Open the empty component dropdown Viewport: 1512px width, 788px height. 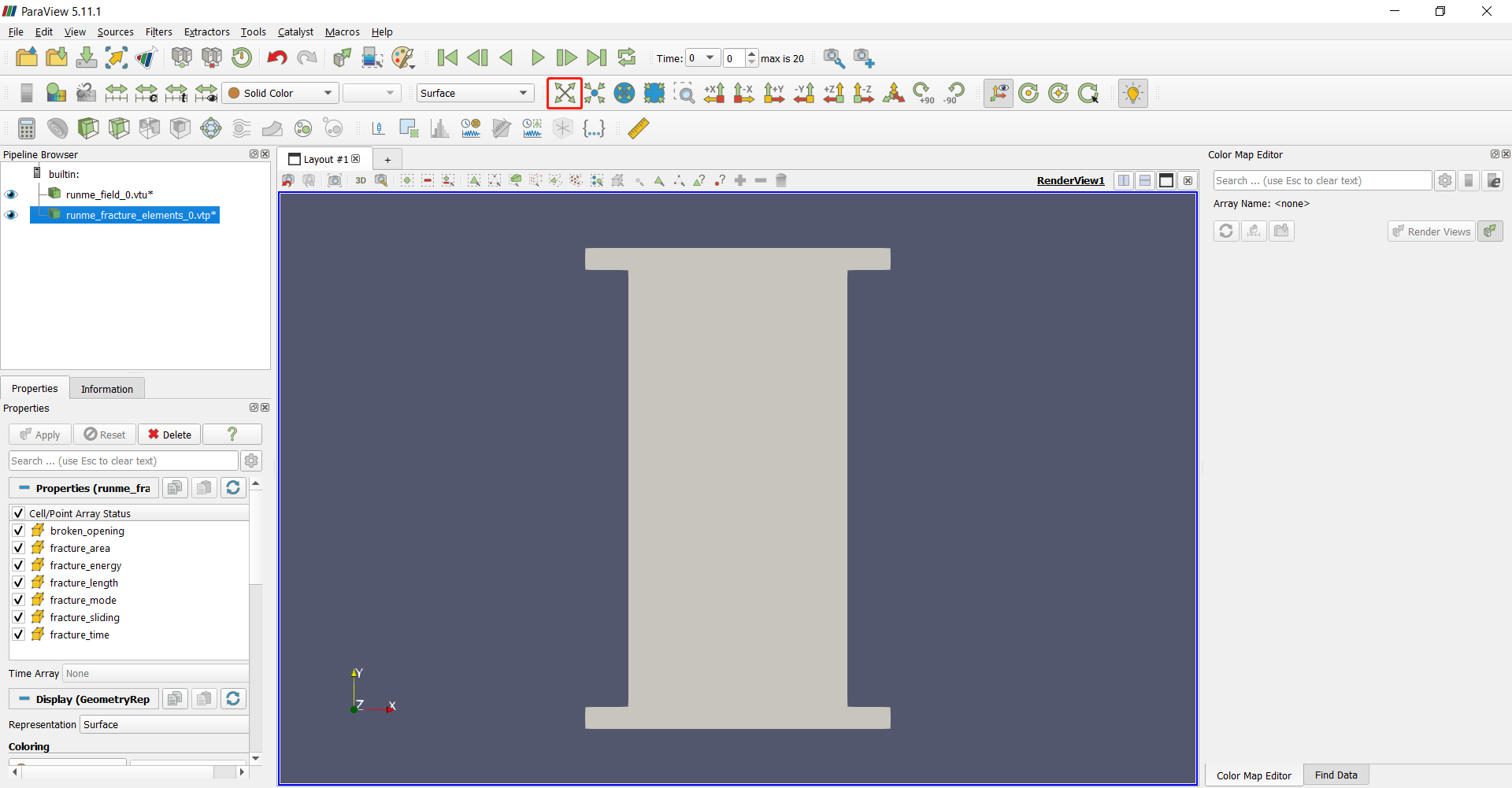coord(372,93)
